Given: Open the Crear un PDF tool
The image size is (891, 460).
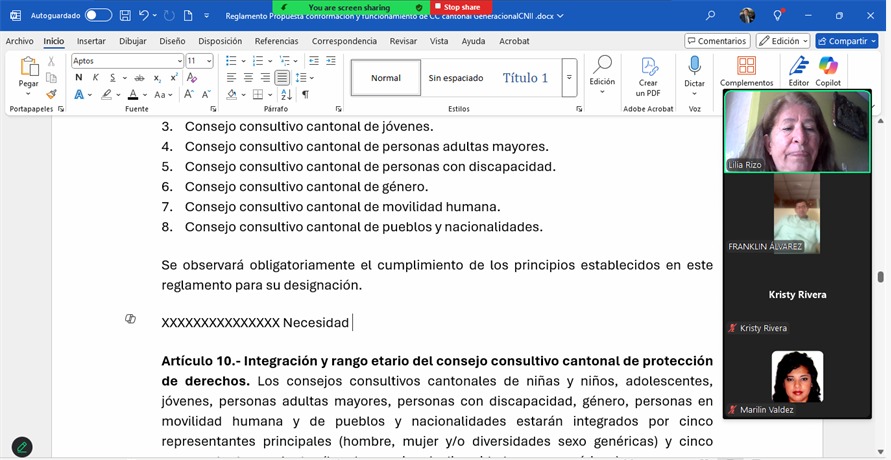Looking at the screenshot, I should click(x=648, y=77).
